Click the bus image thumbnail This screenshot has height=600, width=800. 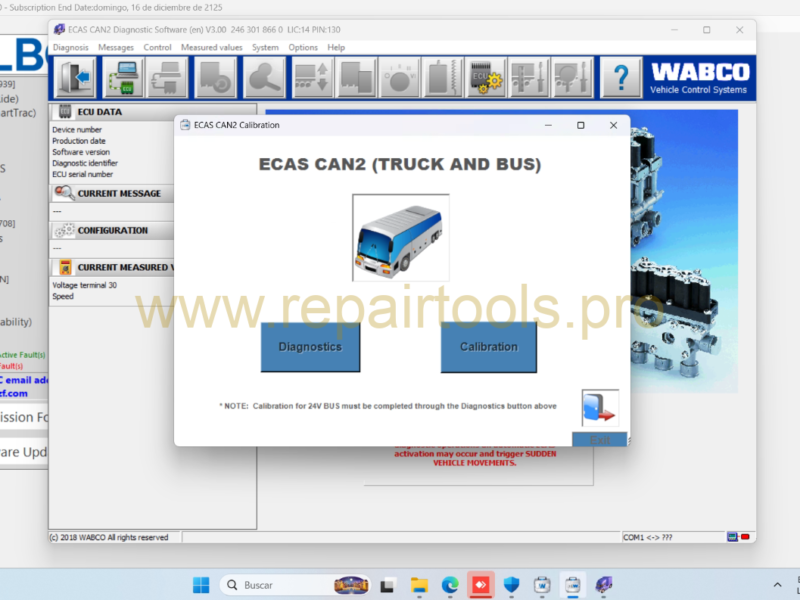click(401, 237)
